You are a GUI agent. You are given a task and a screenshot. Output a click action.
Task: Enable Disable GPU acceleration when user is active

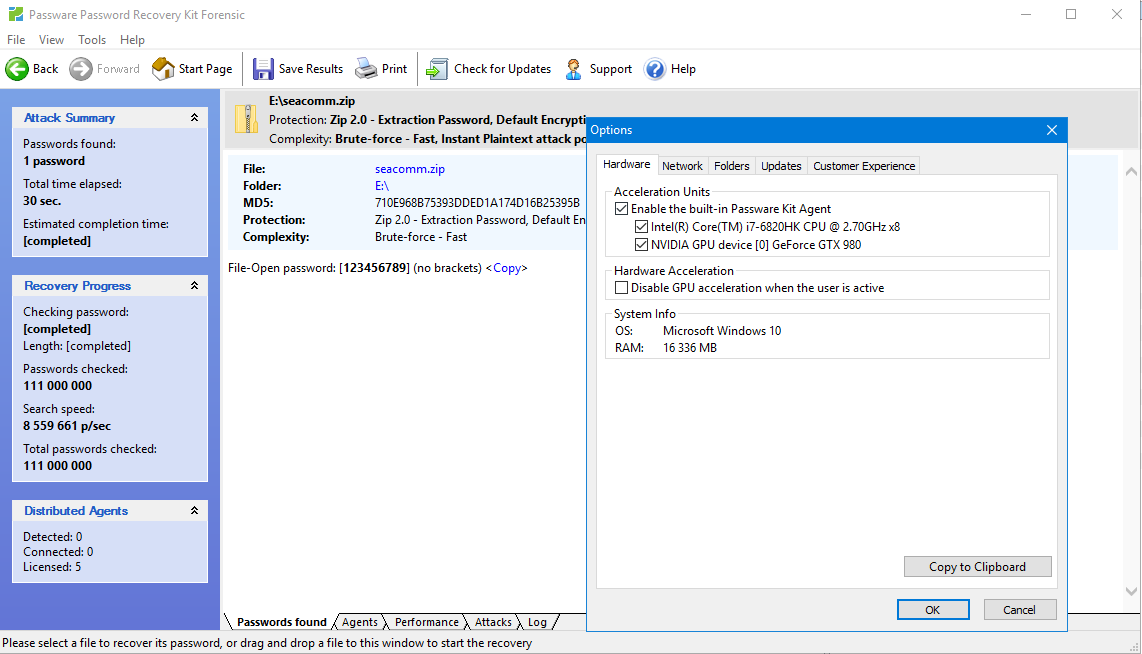coord(621,288)
